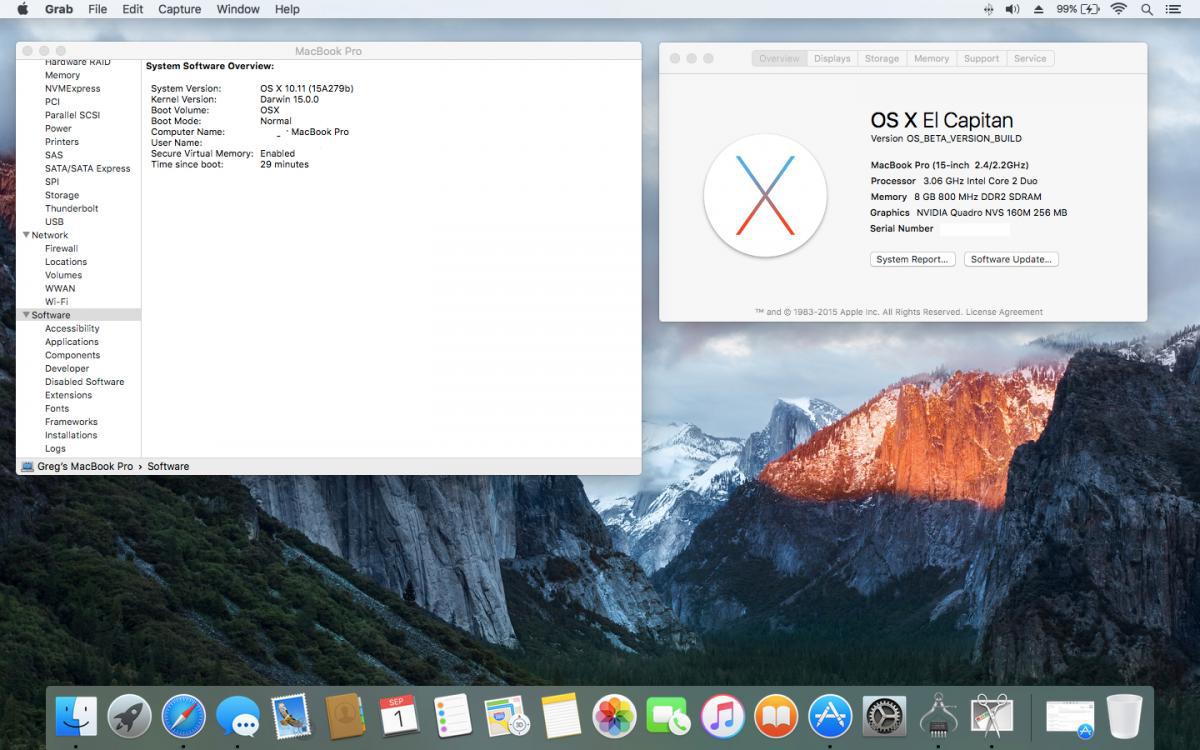Viewport: 1200px width, 750px height.
Task: Select NVMExpress in hardware list
Action: click(x=72, y=88)
